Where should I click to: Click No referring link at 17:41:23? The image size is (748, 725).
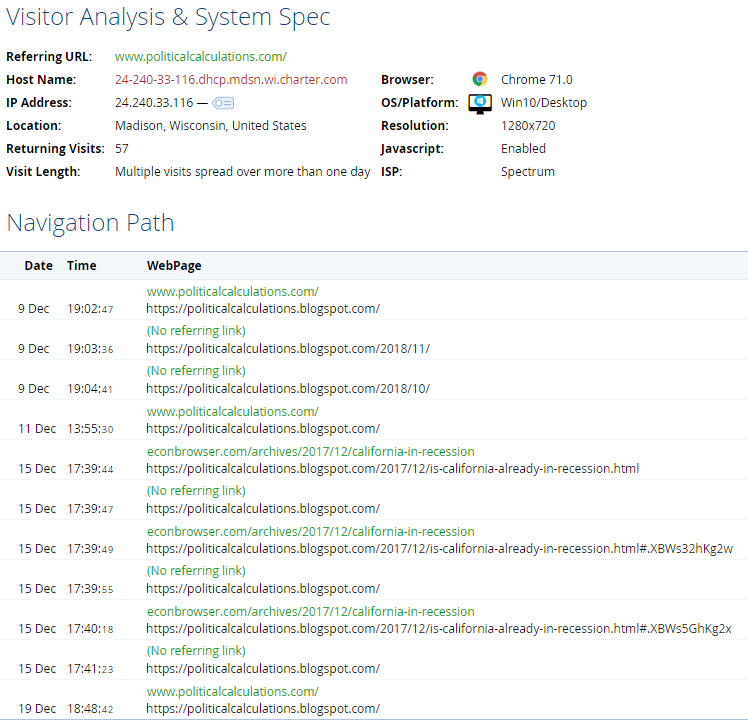tap(196, 651)
